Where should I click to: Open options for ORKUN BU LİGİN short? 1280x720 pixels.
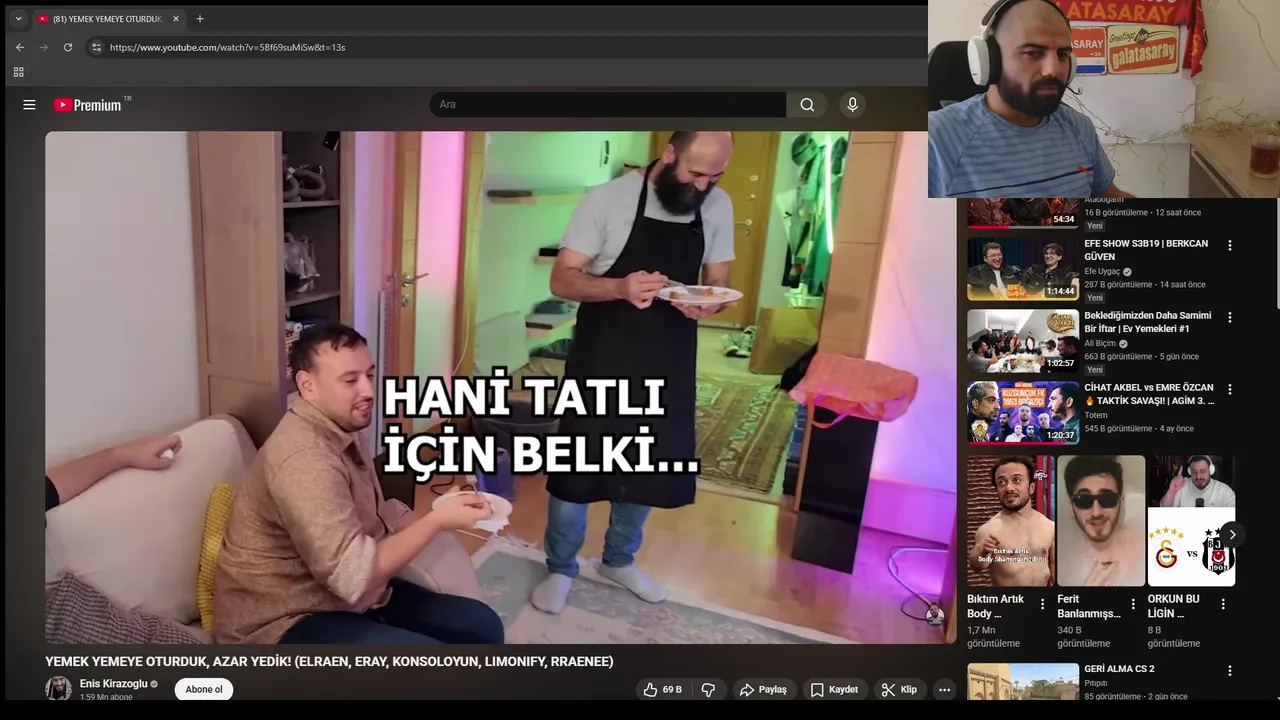pos(1223,604)
